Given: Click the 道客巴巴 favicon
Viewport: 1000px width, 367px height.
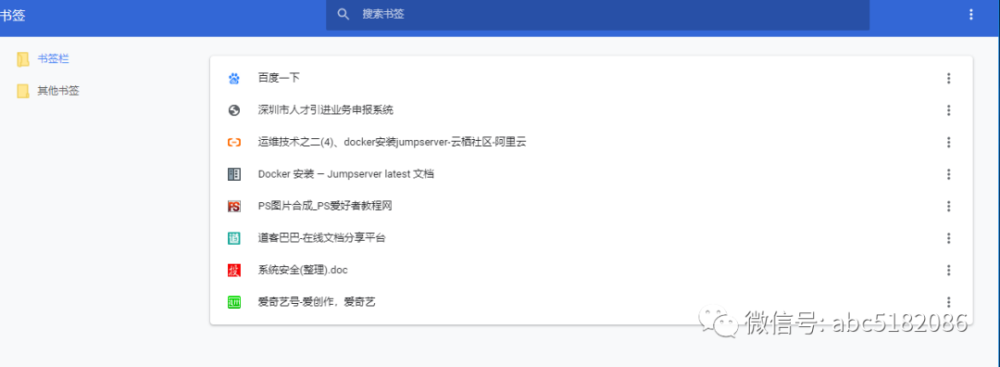Looking at the screenshot, I should click(x=234, y=238).
